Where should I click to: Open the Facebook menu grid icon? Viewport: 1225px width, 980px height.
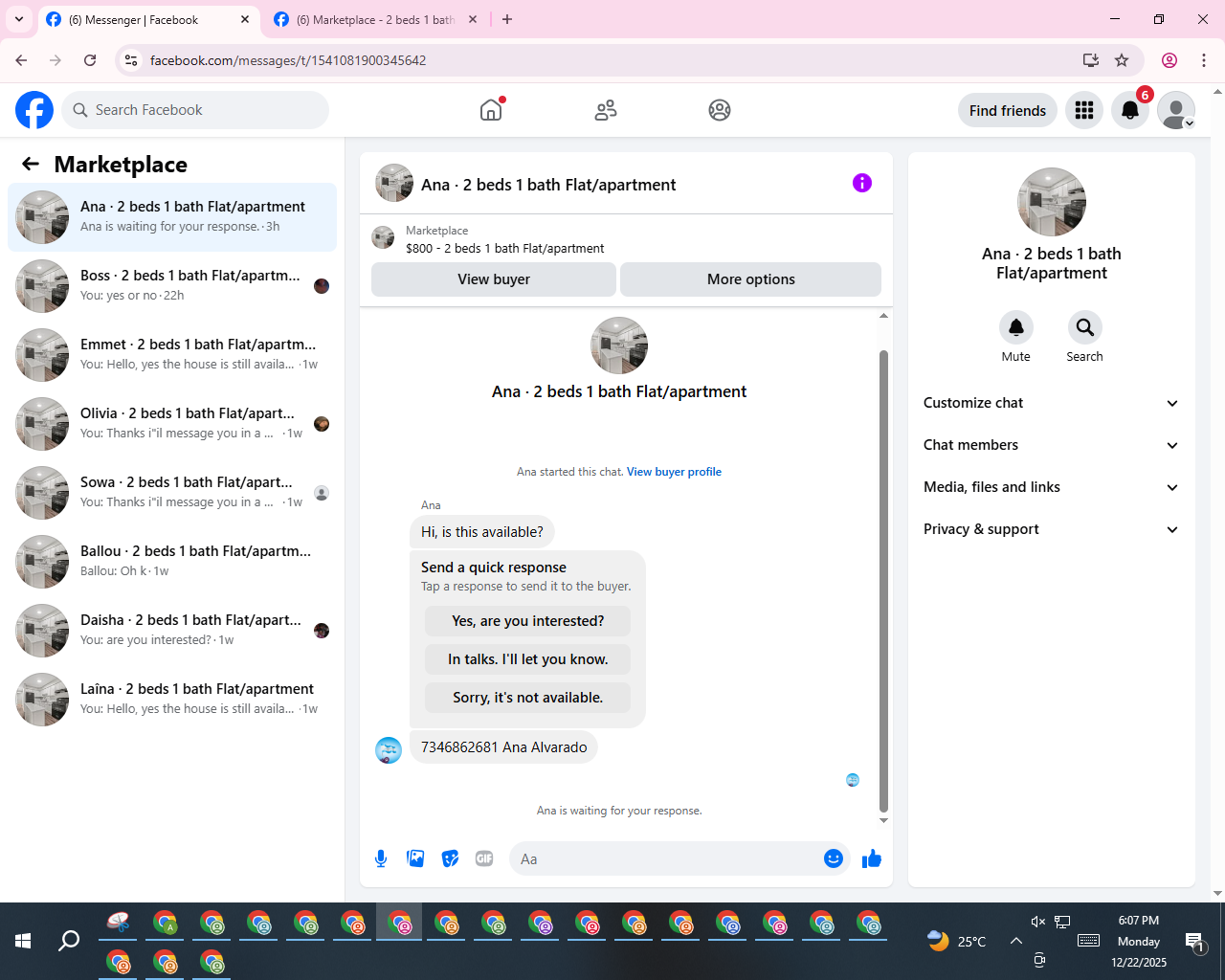pyautogui.click(x=1084, y=110)
